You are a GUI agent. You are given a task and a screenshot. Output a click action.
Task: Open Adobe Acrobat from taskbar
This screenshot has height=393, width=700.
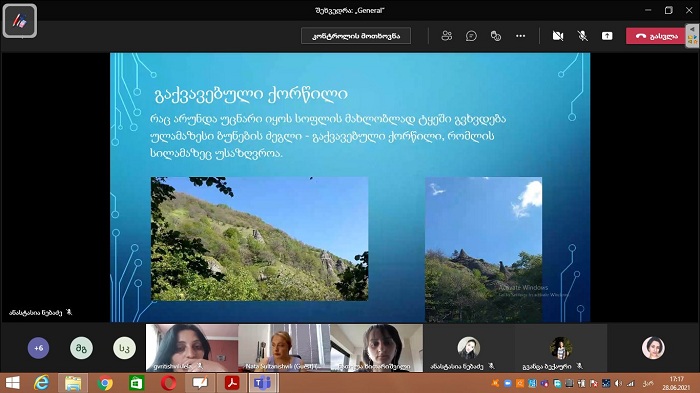[x=232, y=383]
